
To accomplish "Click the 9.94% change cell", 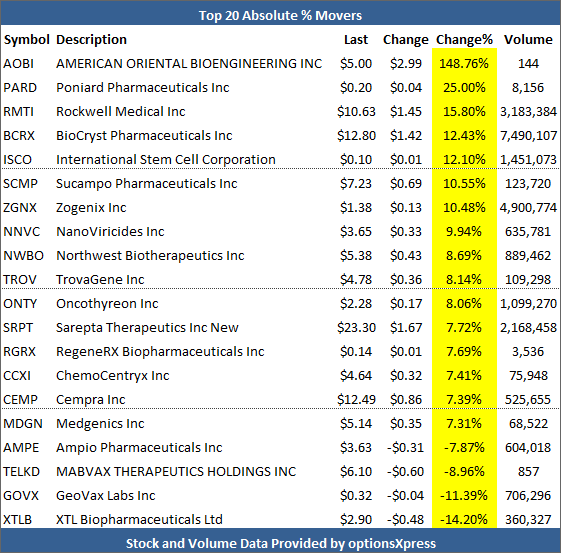I will click(464, 231).
